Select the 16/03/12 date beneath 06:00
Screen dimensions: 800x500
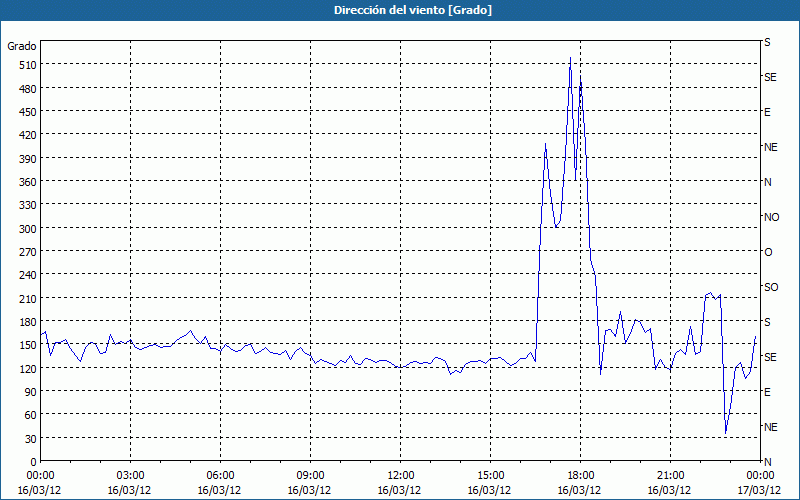[x=219, y=490]
